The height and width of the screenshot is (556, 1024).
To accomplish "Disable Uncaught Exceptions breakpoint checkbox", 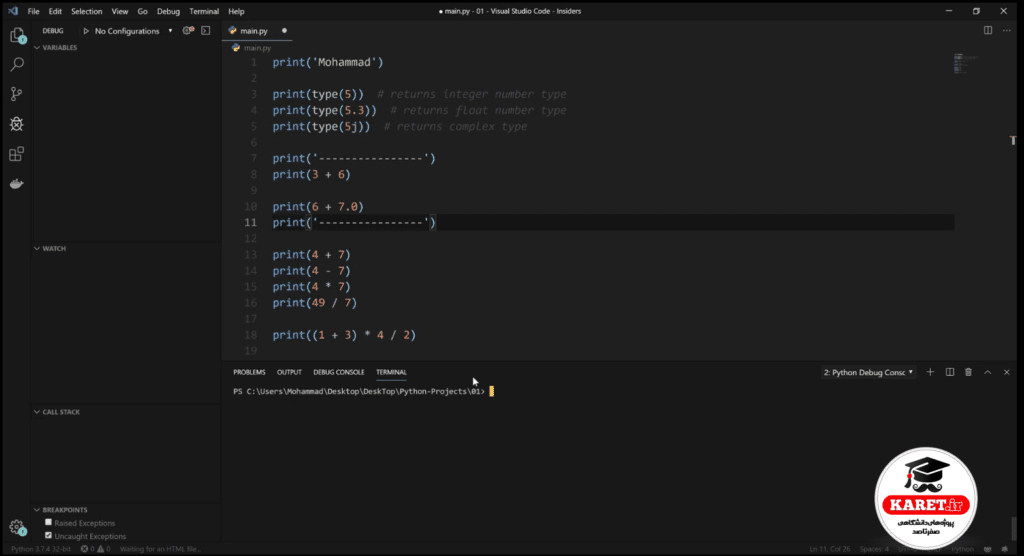I will coord(48,535).
